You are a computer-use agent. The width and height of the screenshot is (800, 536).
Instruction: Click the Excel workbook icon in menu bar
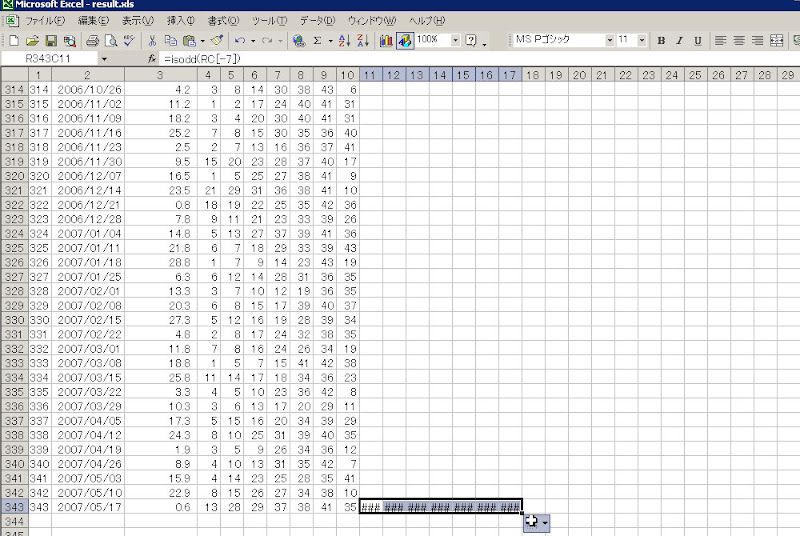(12, 21)
